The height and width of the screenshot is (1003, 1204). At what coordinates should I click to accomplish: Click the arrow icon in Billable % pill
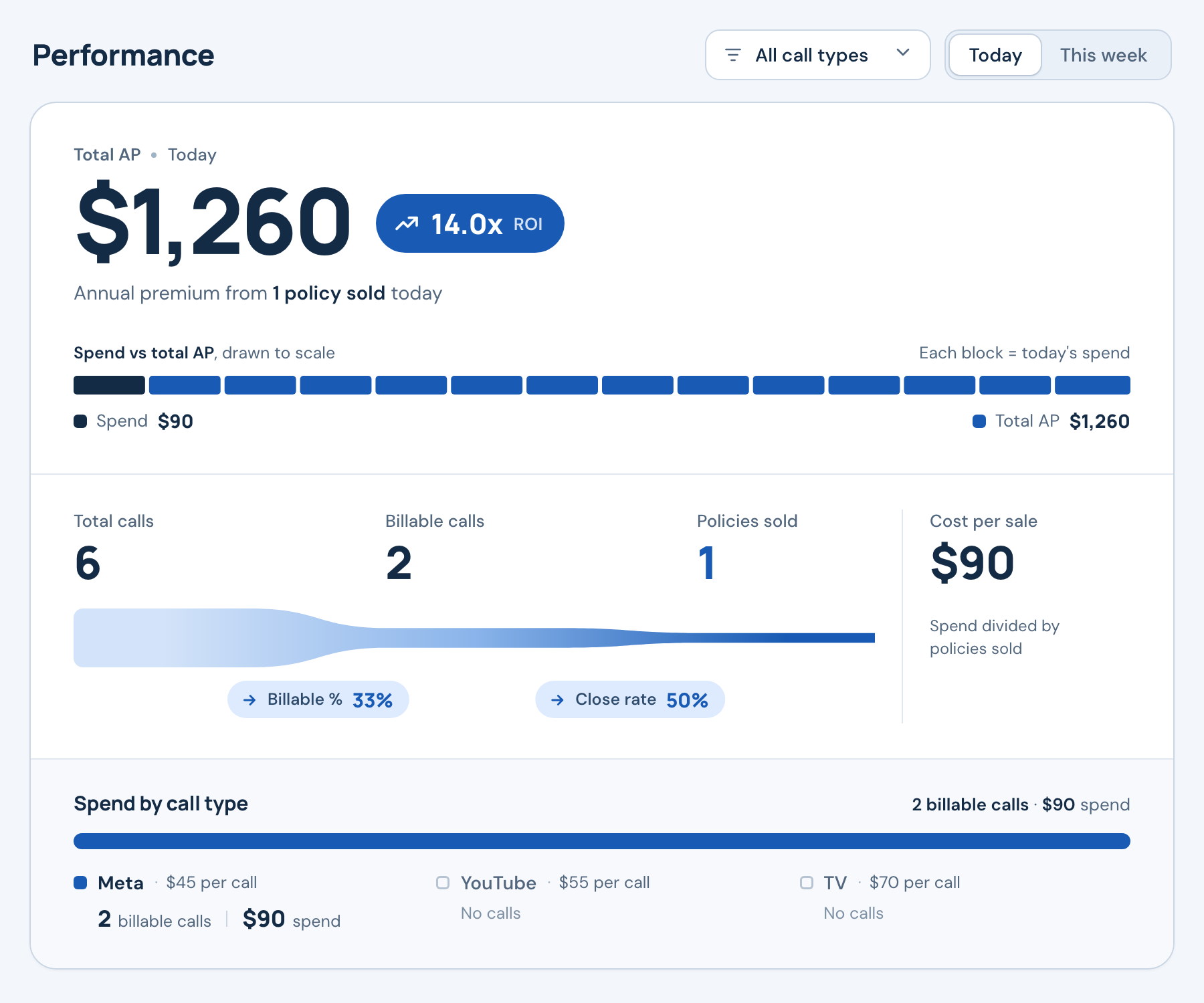click(x=249, y=700)
